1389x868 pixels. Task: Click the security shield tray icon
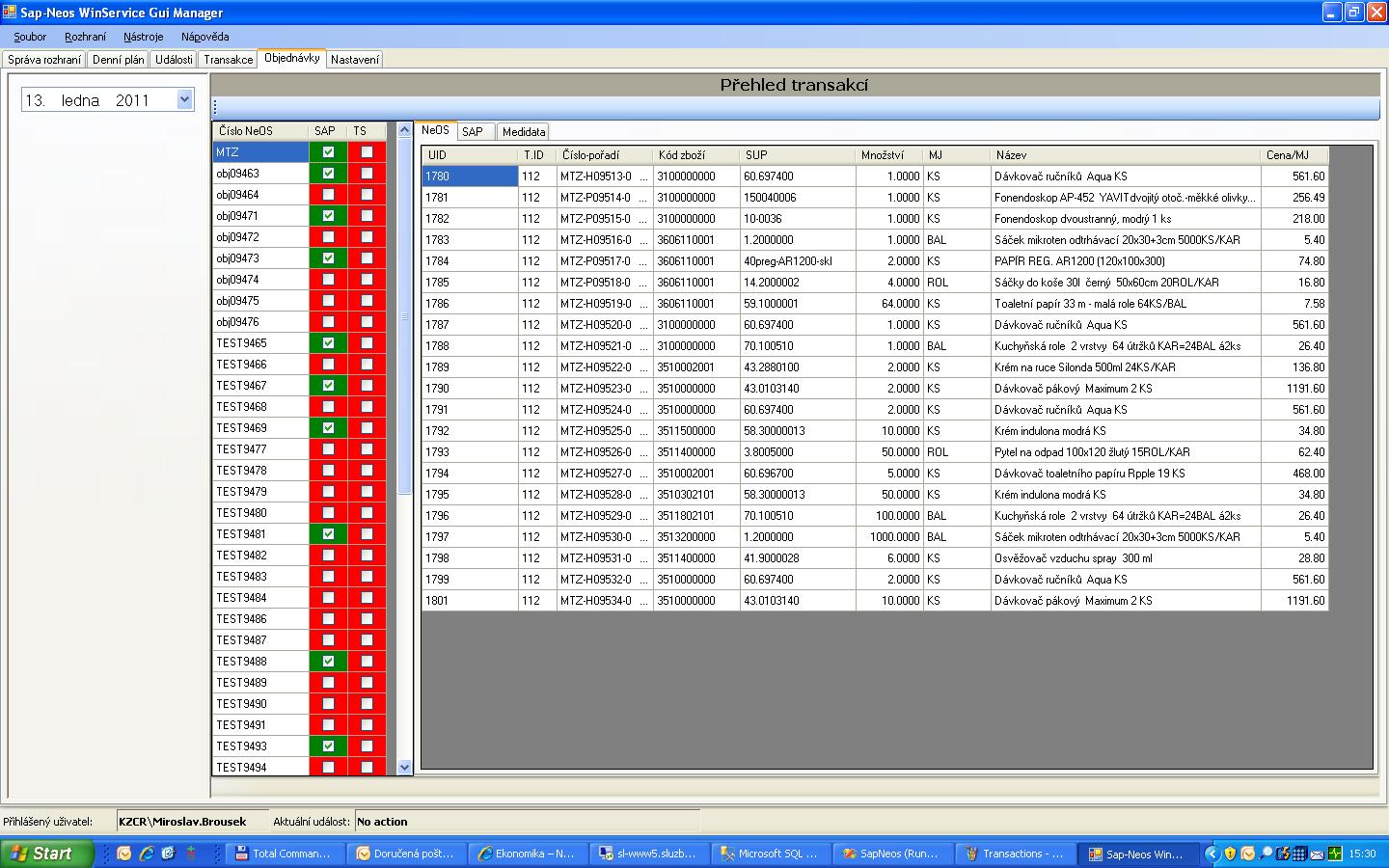tap(1230, 854)
